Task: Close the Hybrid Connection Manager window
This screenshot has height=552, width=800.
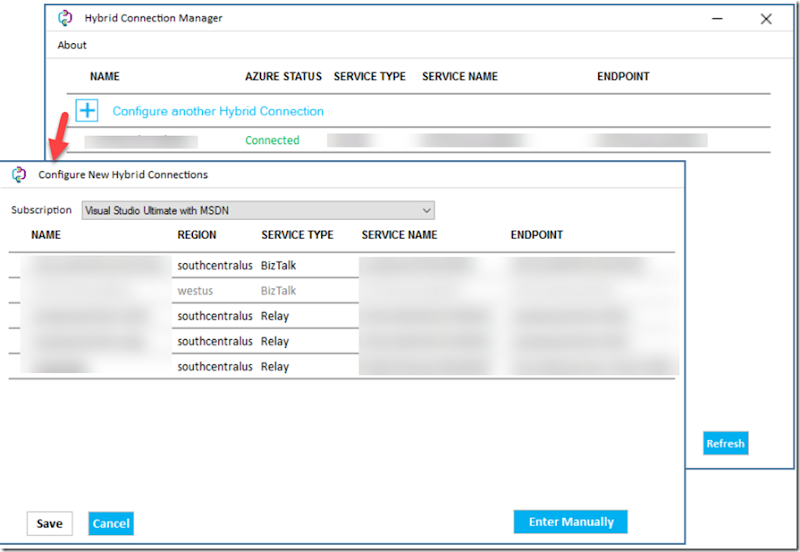Action: [765, 19]
